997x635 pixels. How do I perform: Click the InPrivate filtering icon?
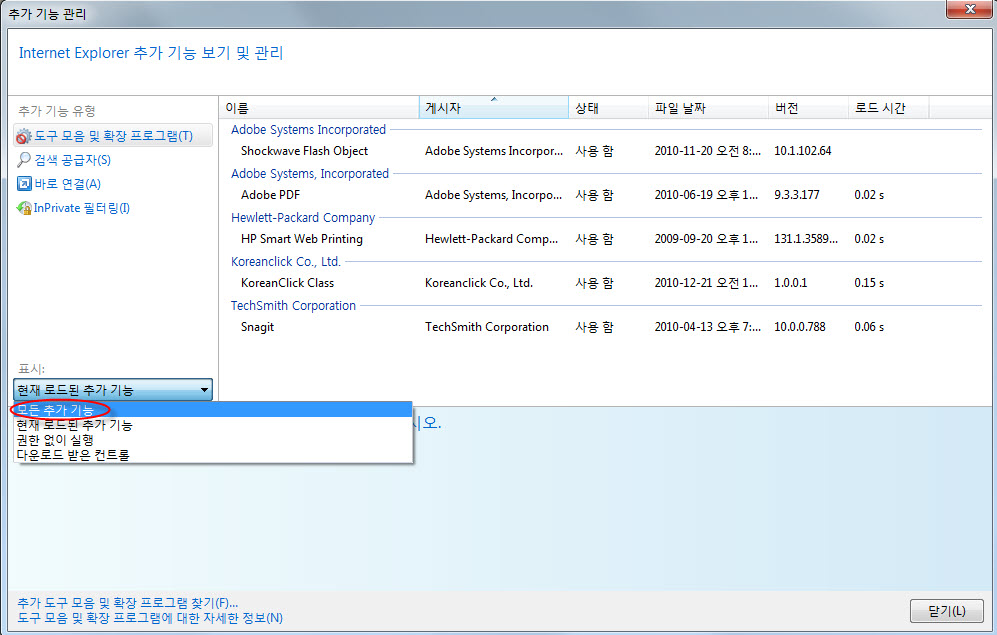24,208
